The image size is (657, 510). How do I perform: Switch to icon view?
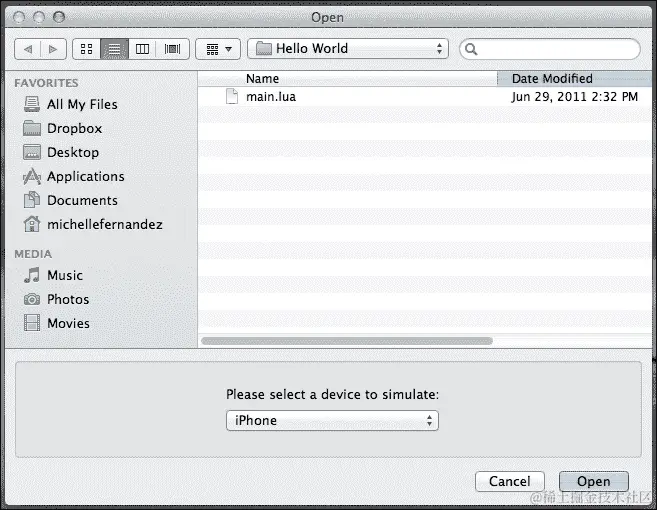(x=87, y=49)
